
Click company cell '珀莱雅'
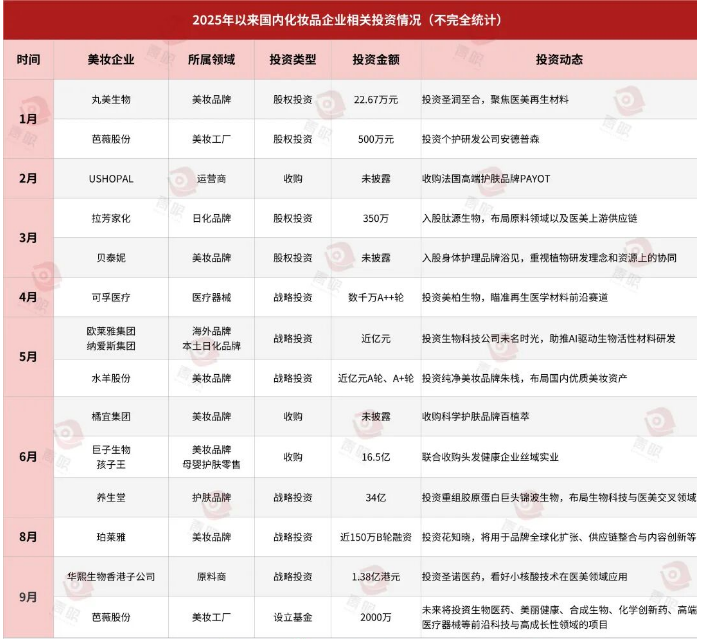point(111,537)
